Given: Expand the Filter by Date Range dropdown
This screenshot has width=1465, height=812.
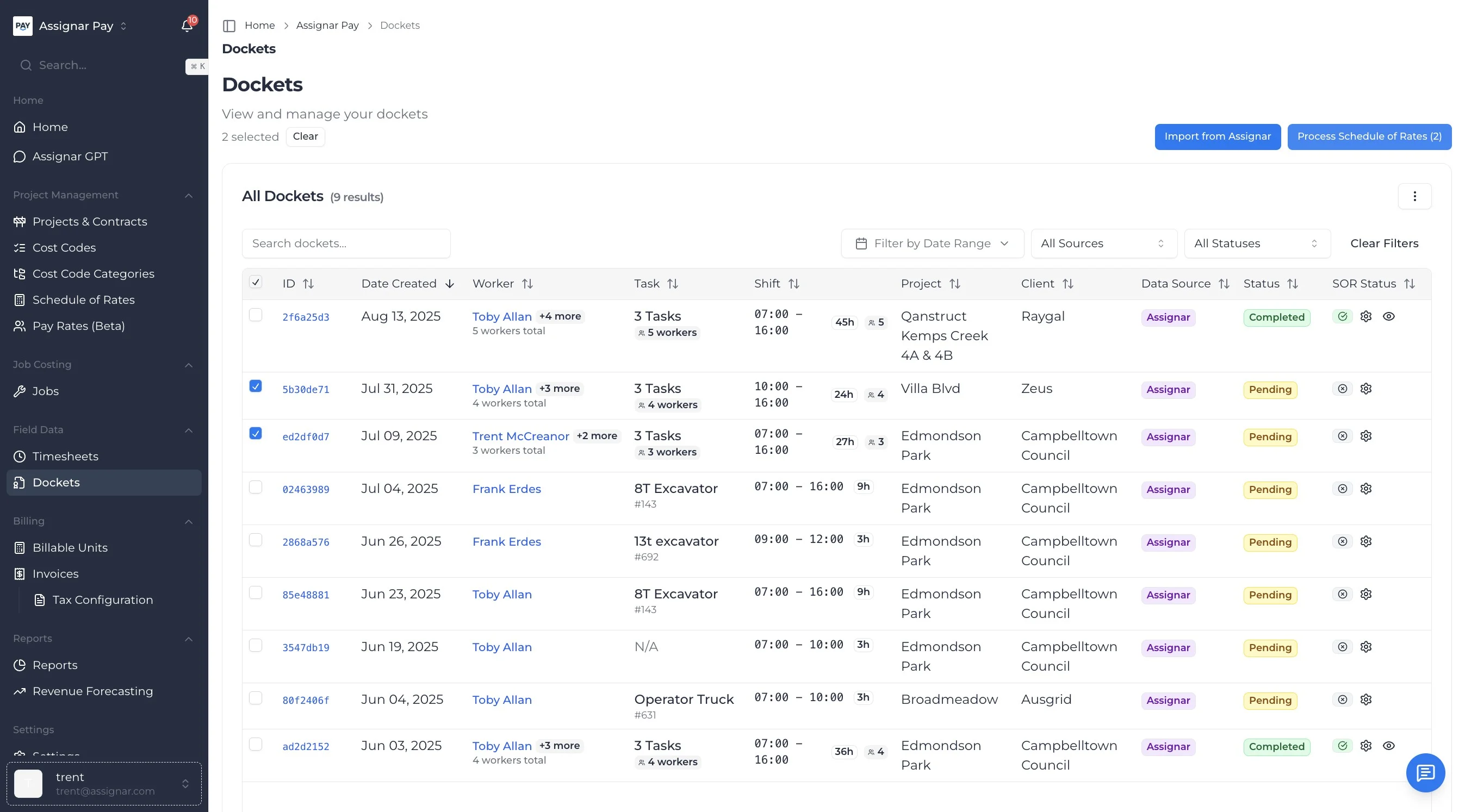Looking at the screenshot, I should pos(932,243).
